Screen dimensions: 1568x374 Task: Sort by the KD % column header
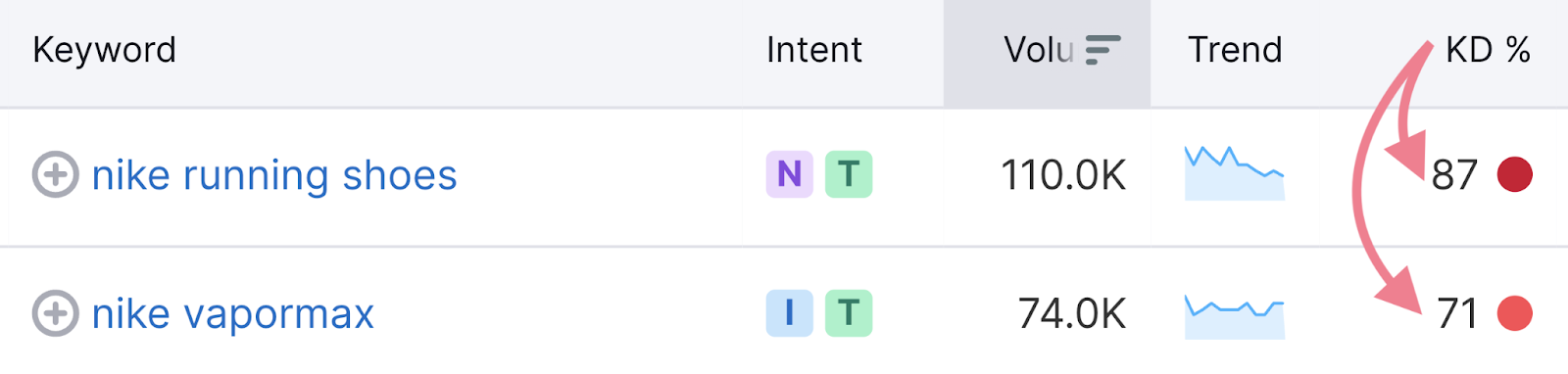pos(1488,50)
